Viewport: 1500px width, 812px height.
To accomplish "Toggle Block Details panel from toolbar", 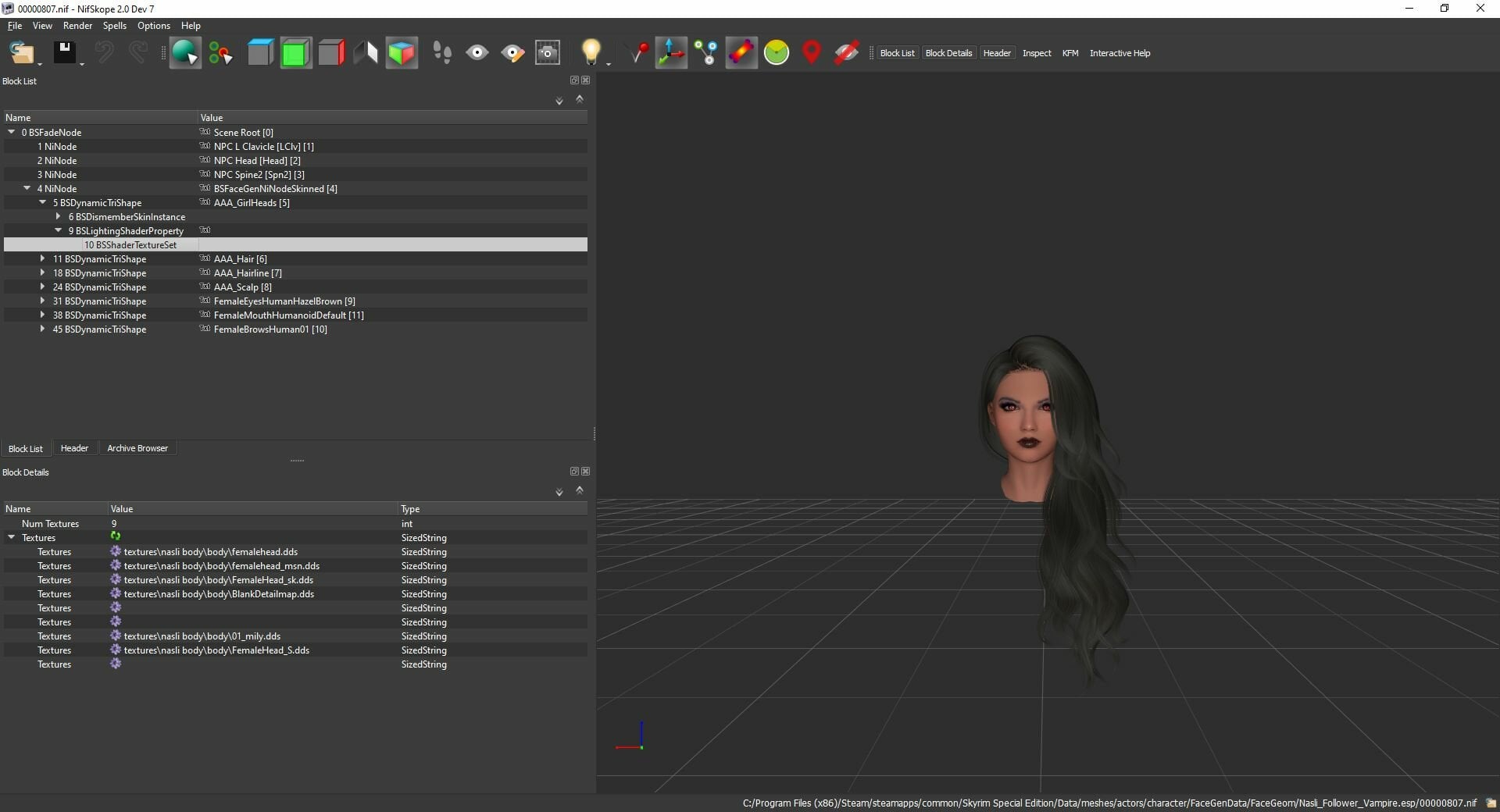I will pos(948,53).
